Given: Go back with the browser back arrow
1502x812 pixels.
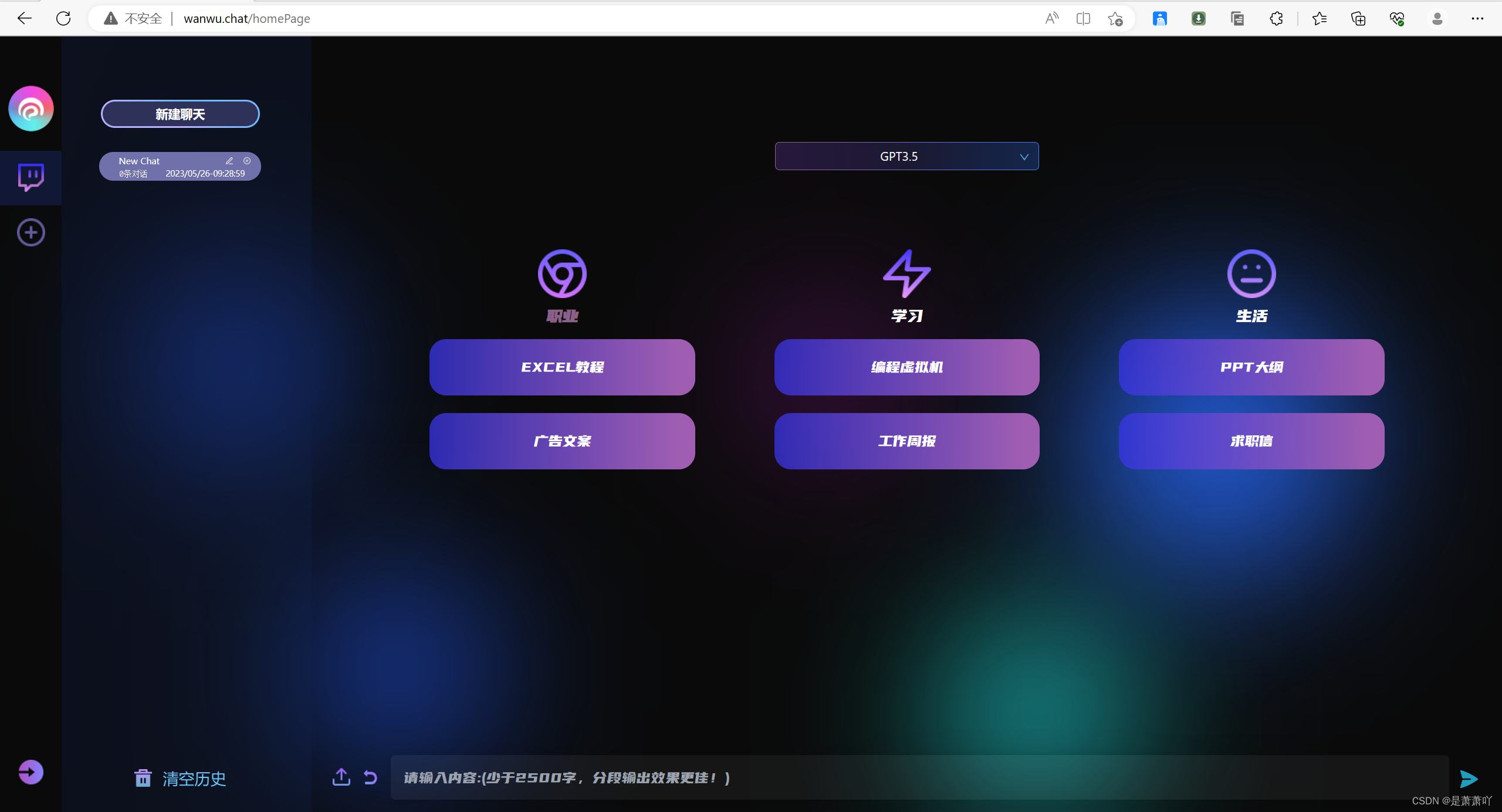Looking at the screenshot, I should (x=24, y=18).
